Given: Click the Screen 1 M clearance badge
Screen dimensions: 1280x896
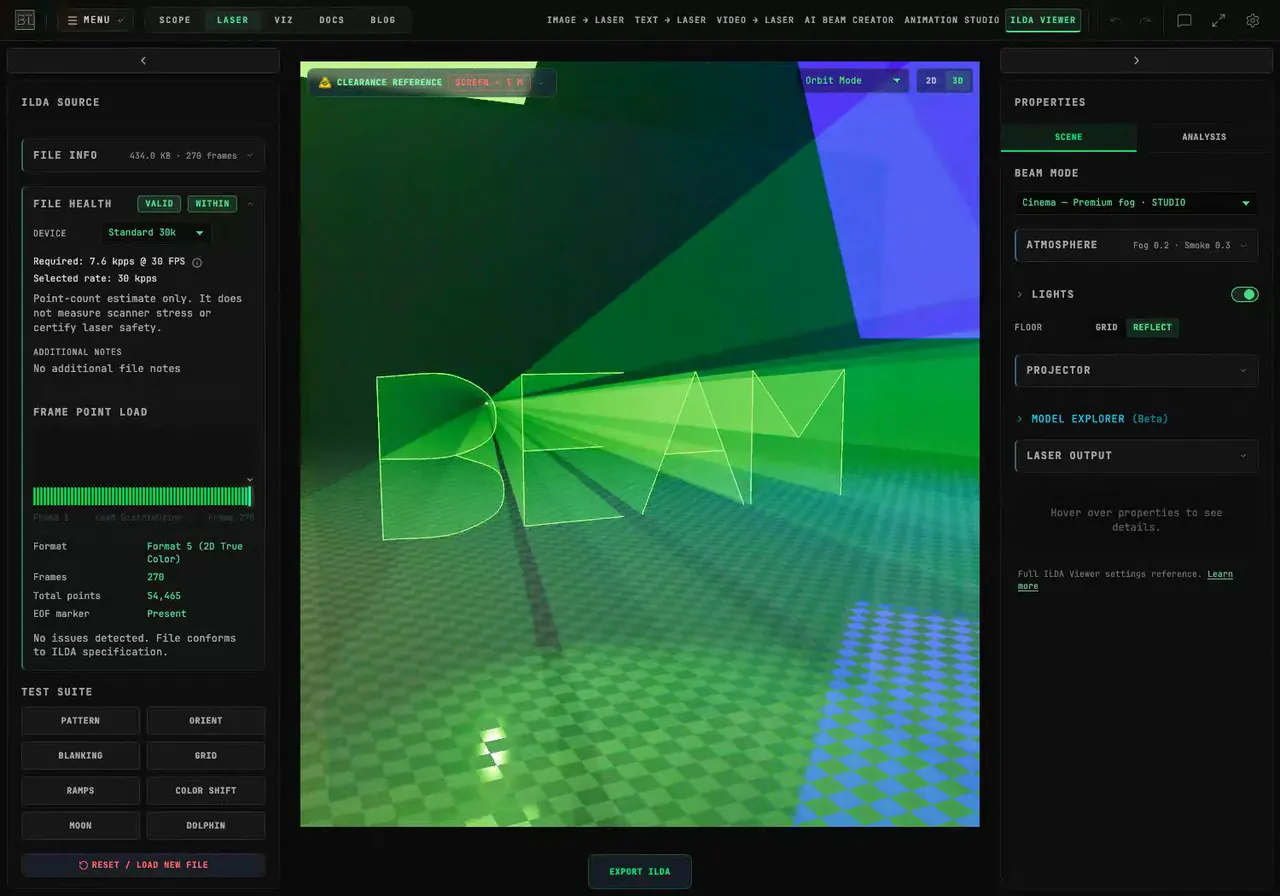Looking at the screenshot, I should coord(489,82).
